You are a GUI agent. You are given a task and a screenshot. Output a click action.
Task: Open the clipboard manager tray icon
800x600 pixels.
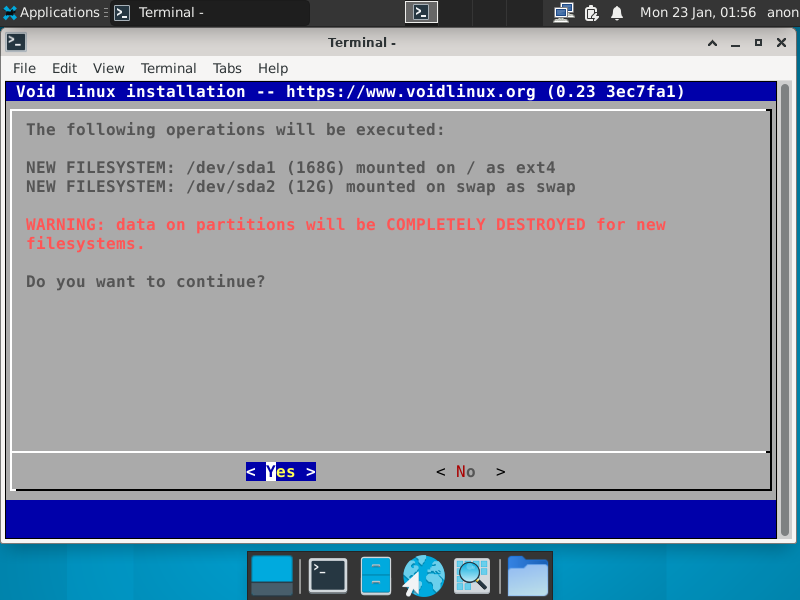tap(591, 13)
